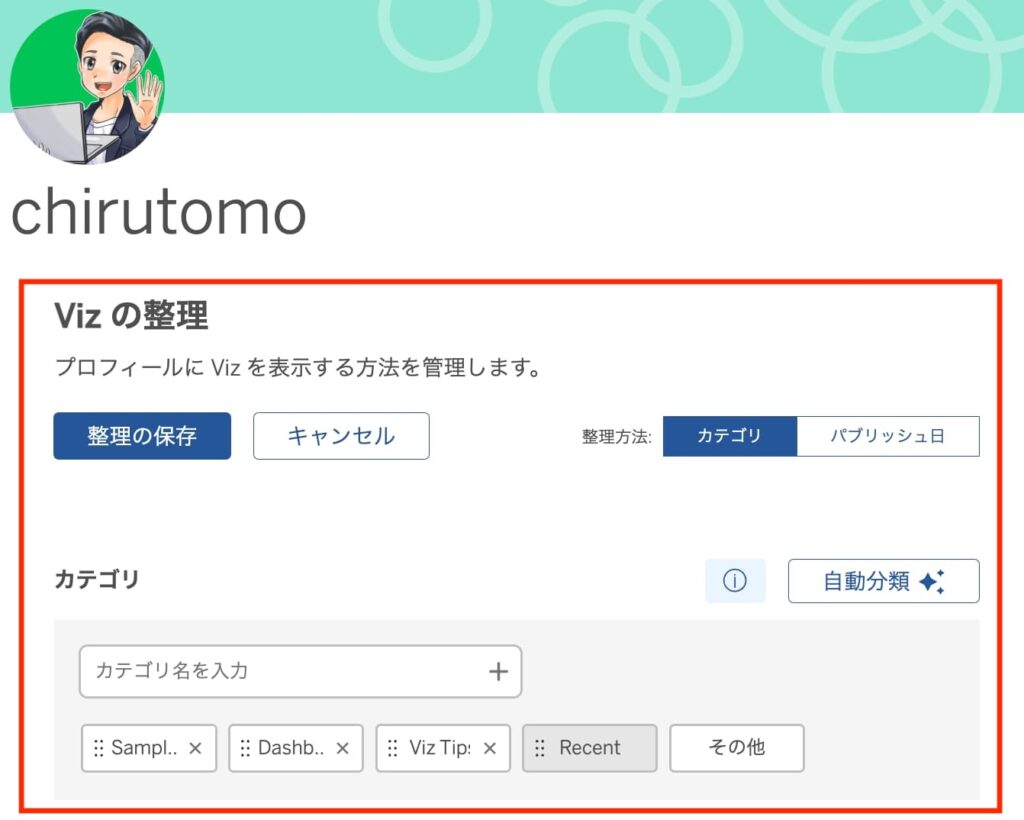This screenshot has height=820, width=1024.
Task: Select the その他 category chip
Action: click(x=736, y=748)
